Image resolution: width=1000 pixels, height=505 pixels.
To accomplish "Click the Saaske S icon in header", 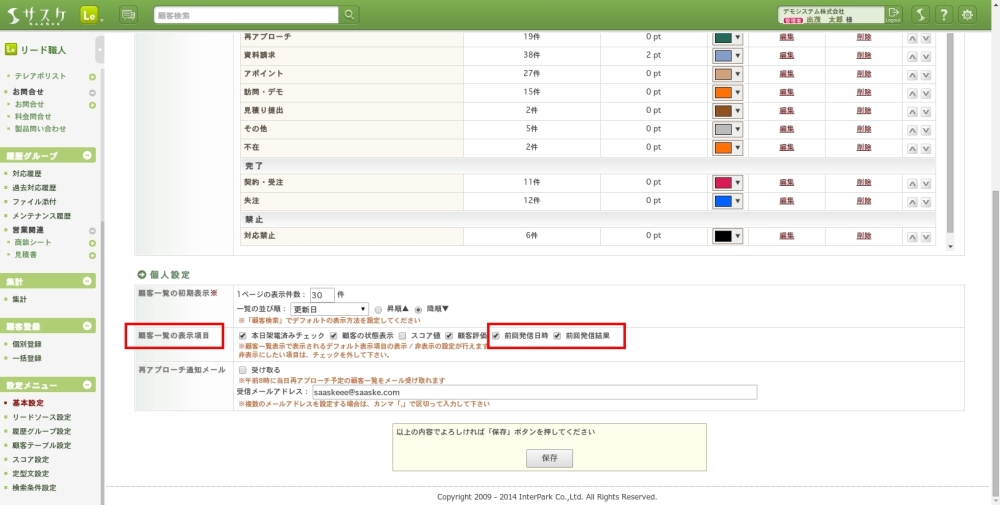I will pos(919,15).
